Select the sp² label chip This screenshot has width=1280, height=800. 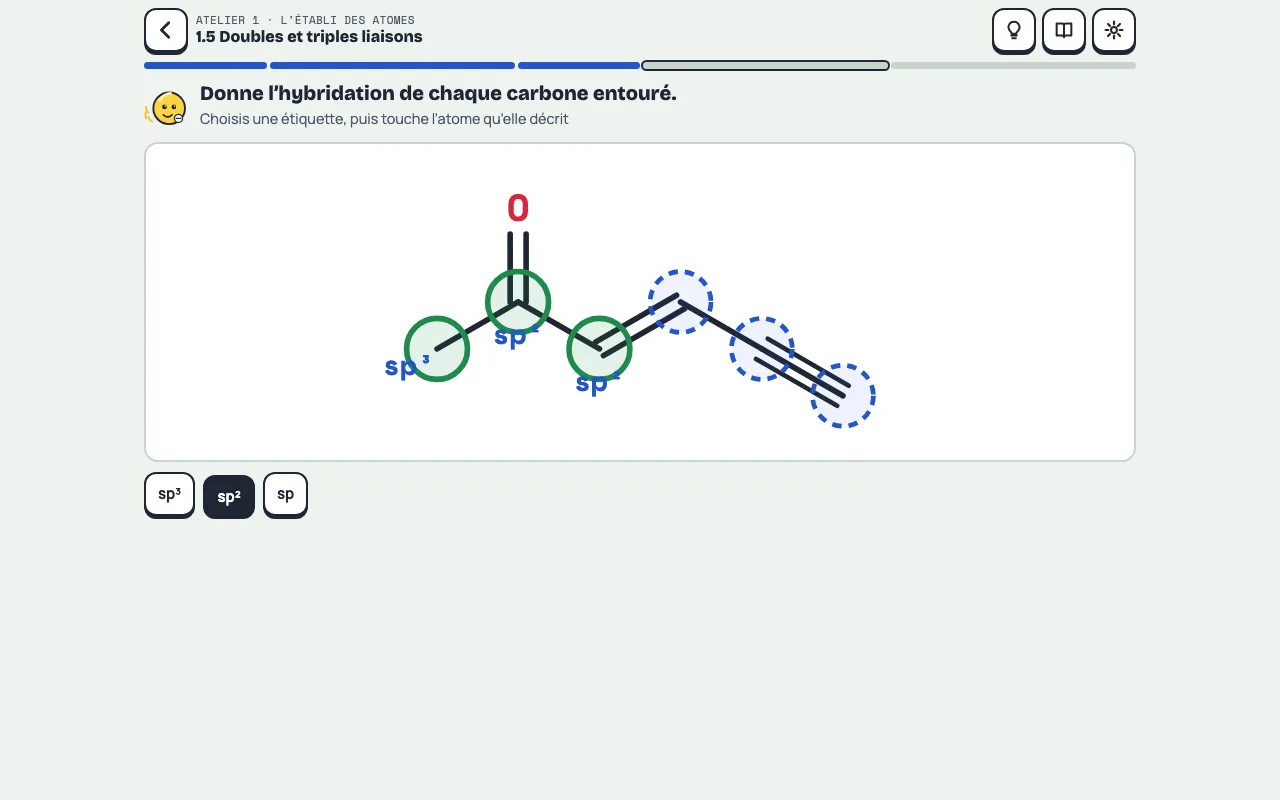pos(229,496)
